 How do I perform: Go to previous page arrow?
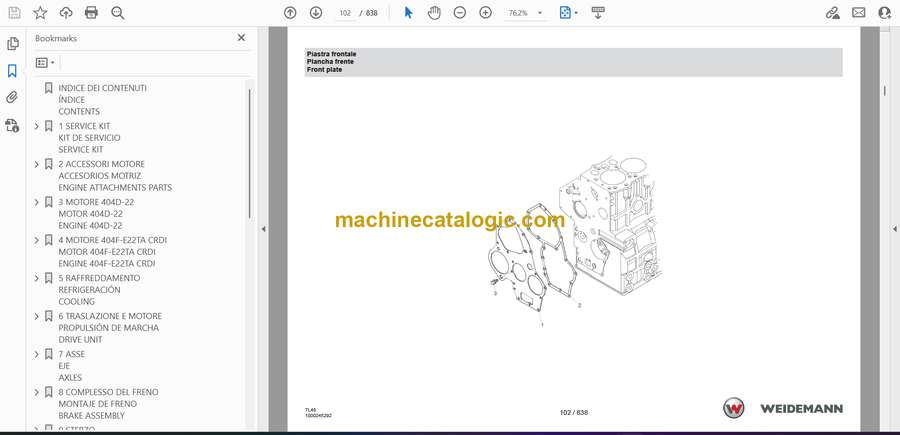(290, 13)
